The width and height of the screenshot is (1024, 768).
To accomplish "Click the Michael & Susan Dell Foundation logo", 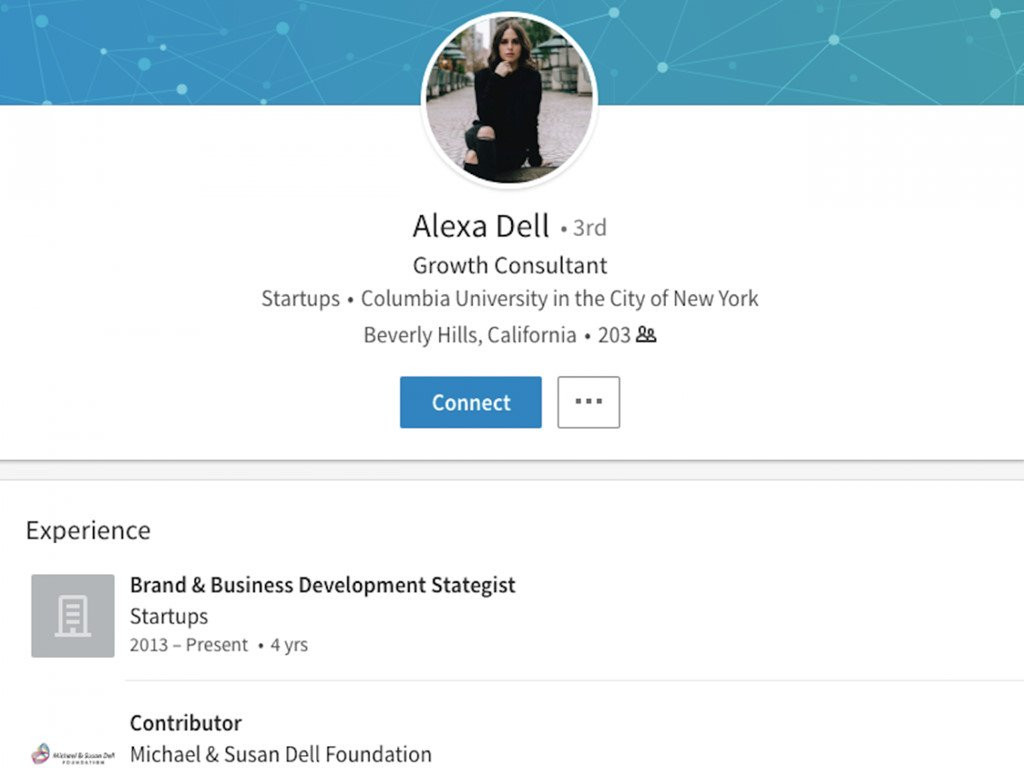I will (x=73, y=753).
